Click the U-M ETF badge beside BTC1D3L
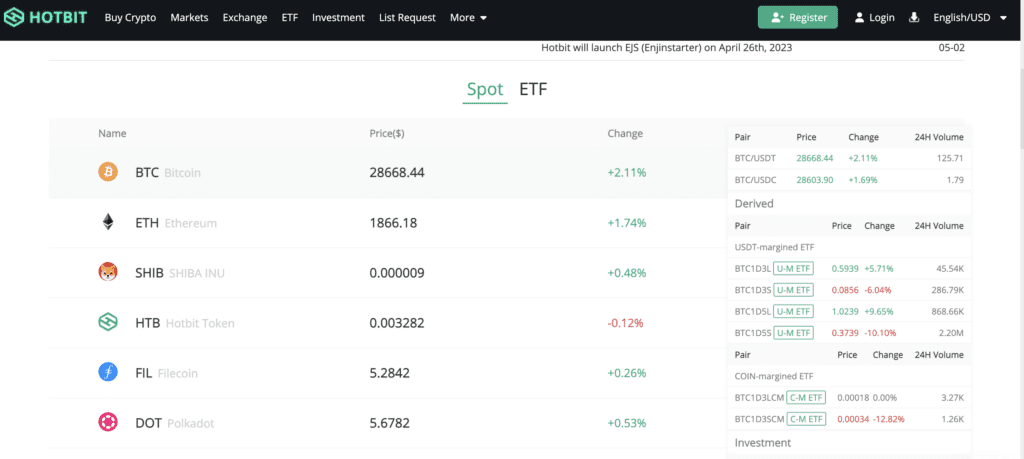 coord(793,268)
